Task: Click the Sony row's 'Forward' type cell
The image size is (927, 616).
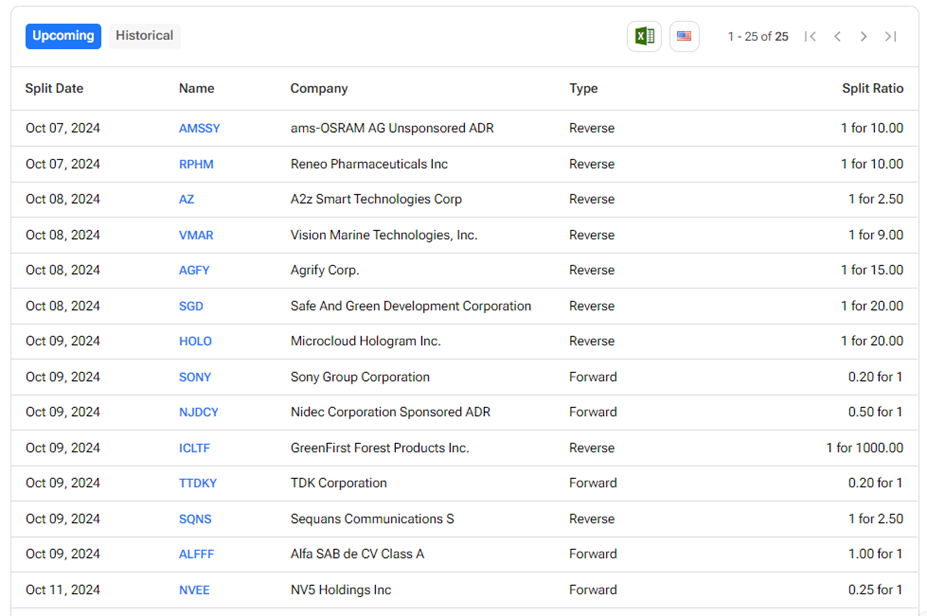Action: pos(593,377)
